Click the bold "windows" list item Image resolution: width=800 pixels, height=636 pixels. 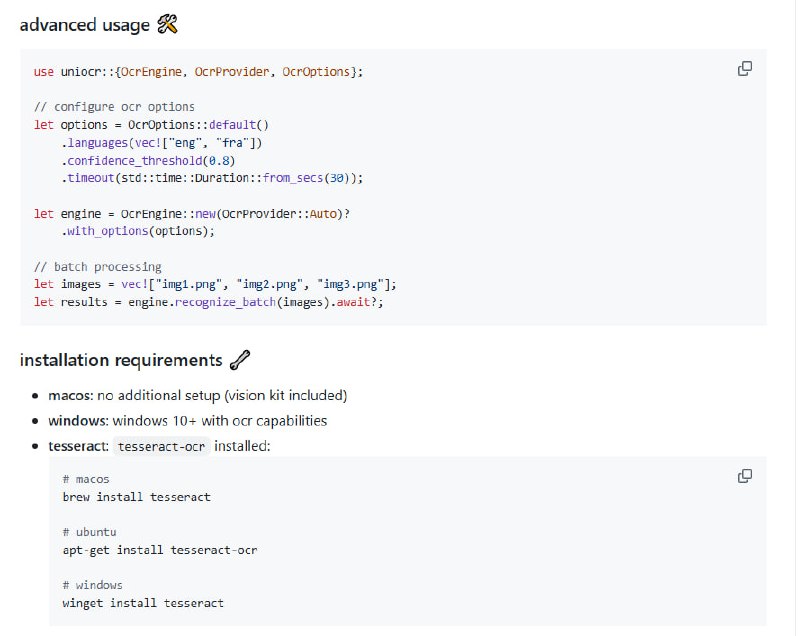[78, 420]
